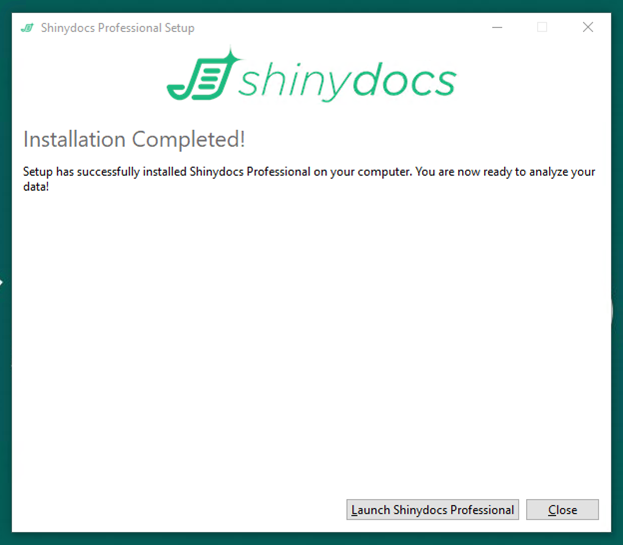Close the setup window with the X

point(588,28)
